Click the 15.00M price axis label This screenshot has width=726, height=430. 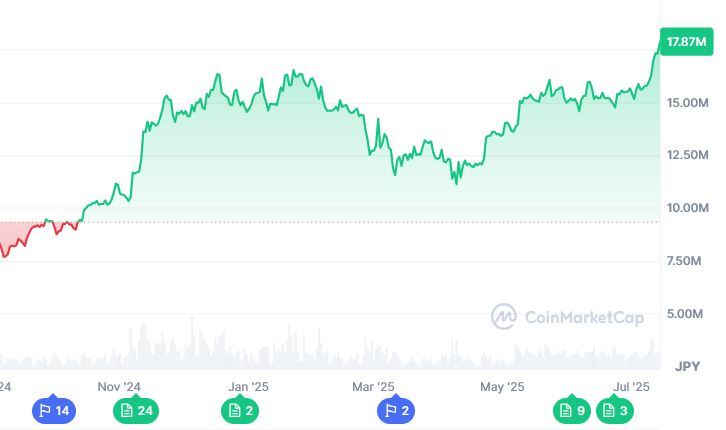(688, 103)
